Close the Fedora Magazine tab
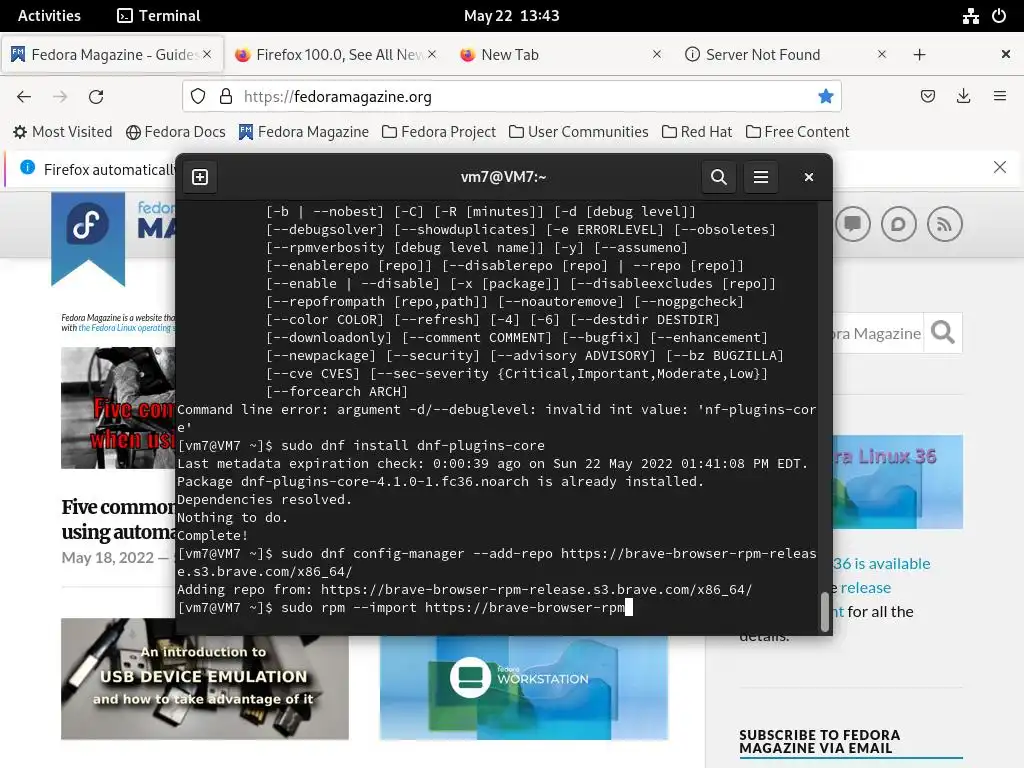The image size is (1024, 768). pos(207,54)
